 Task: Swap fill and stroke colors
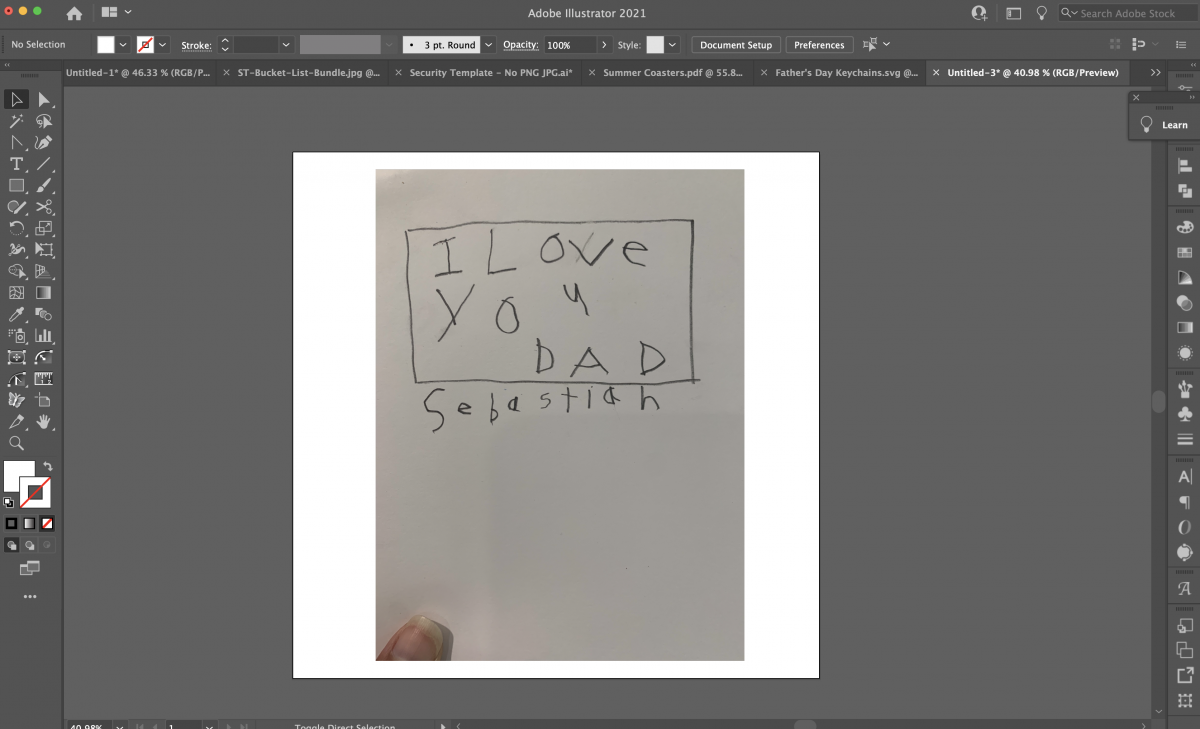(x=47, y=467)
